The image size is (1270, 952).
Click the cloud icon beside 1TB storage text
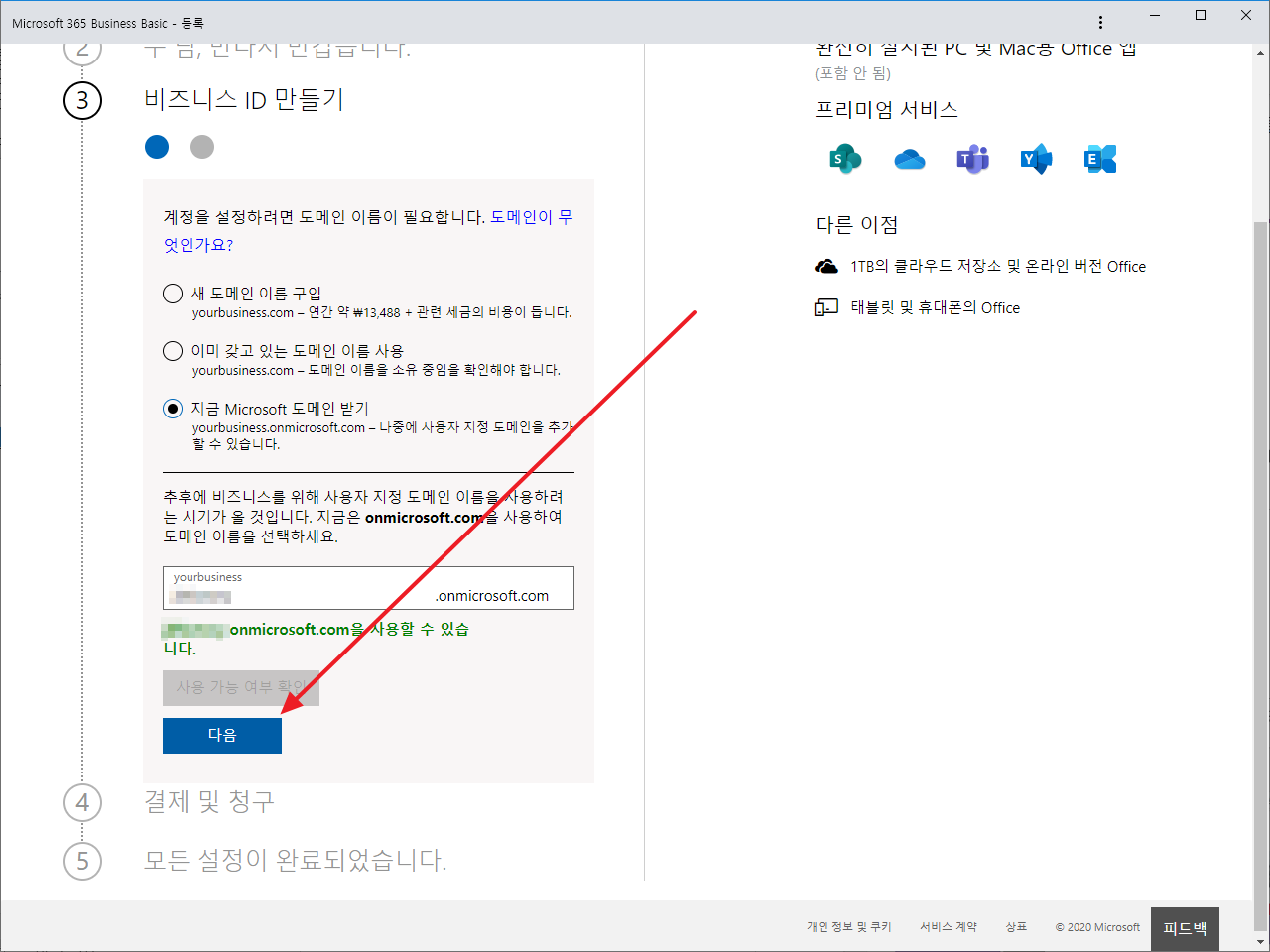(x=826, y=266)
